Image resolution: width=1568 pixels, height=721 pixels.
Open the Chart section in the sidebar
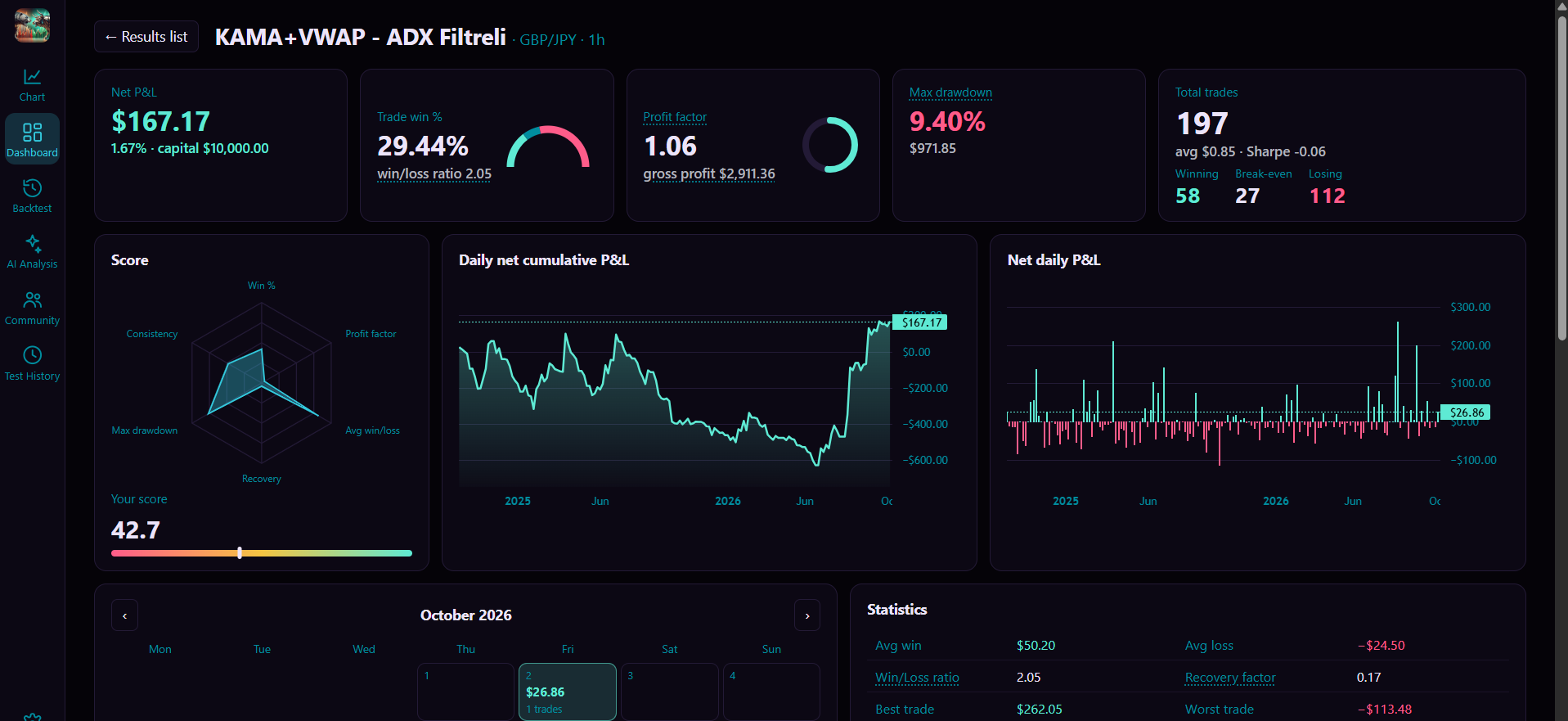pos(32,85)
